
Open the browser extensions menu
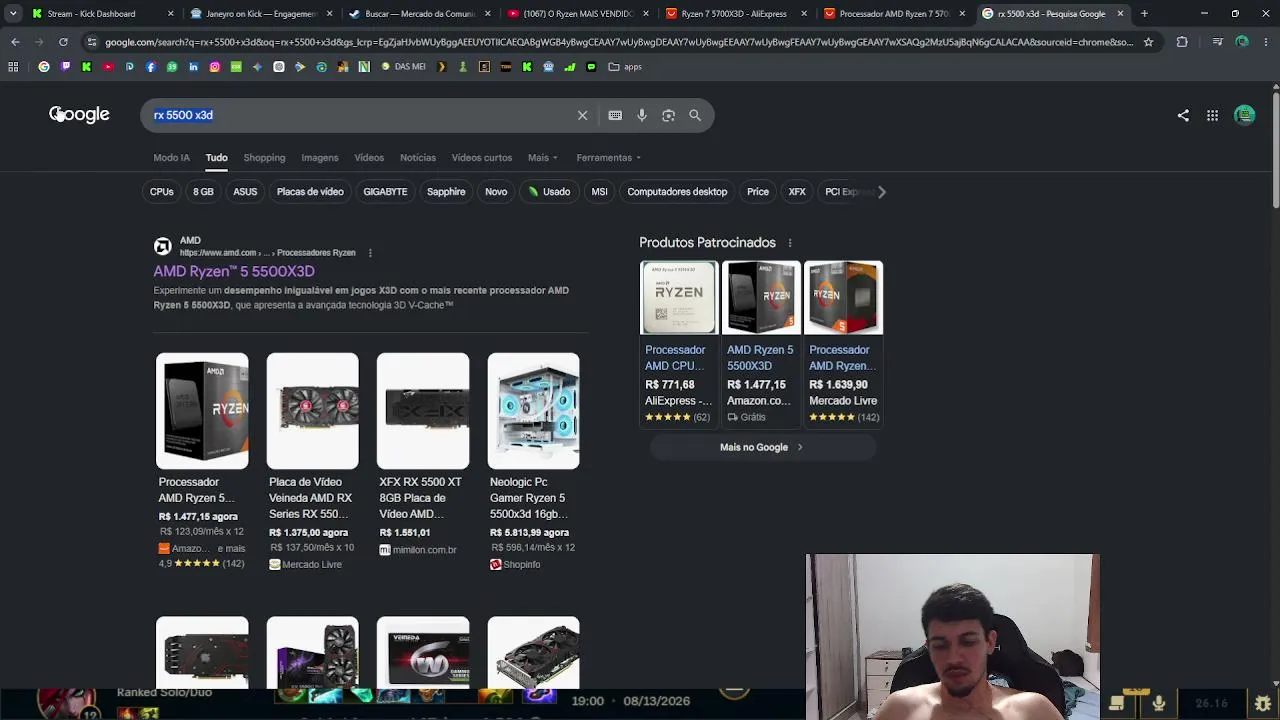point(1182,42)
